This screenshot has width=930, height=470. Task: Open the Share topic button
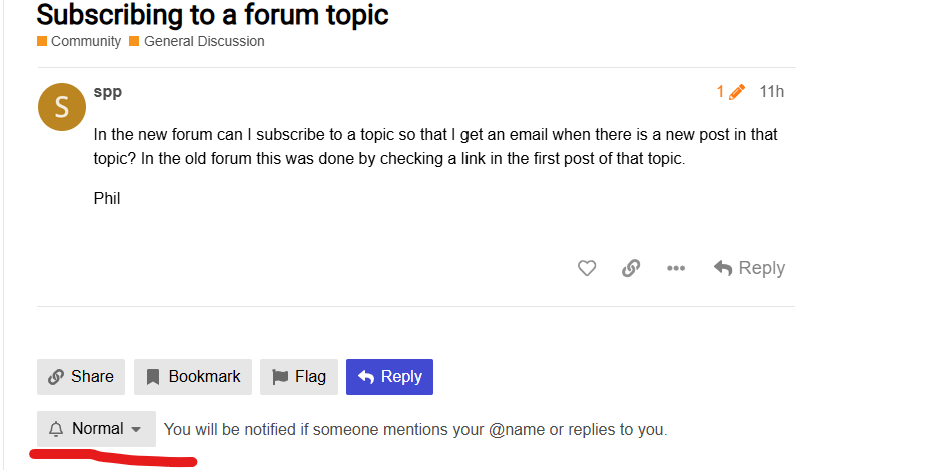(81, 377)
